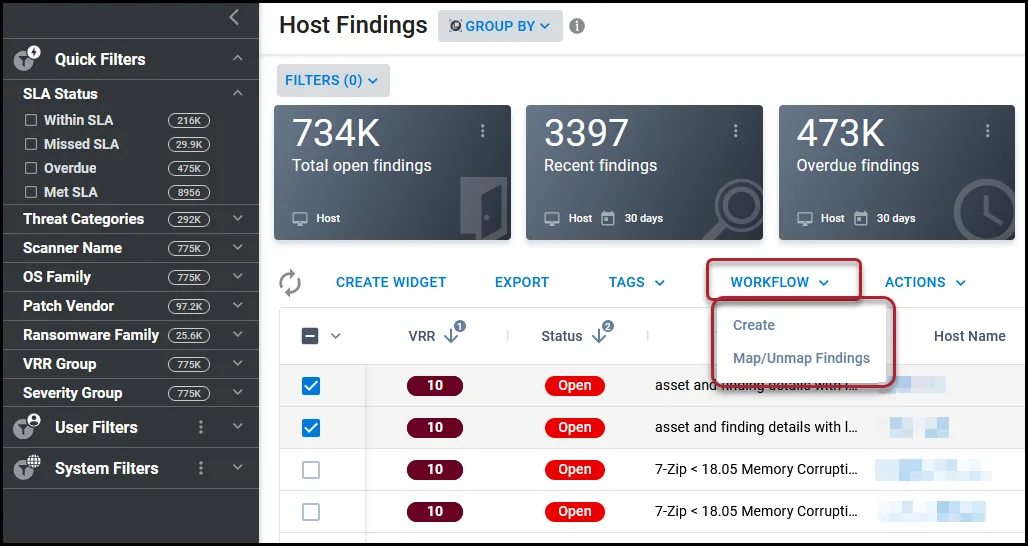
Task: Expand the Scanner Name filter
Action: pyautogui.click(x=237, y=247)
